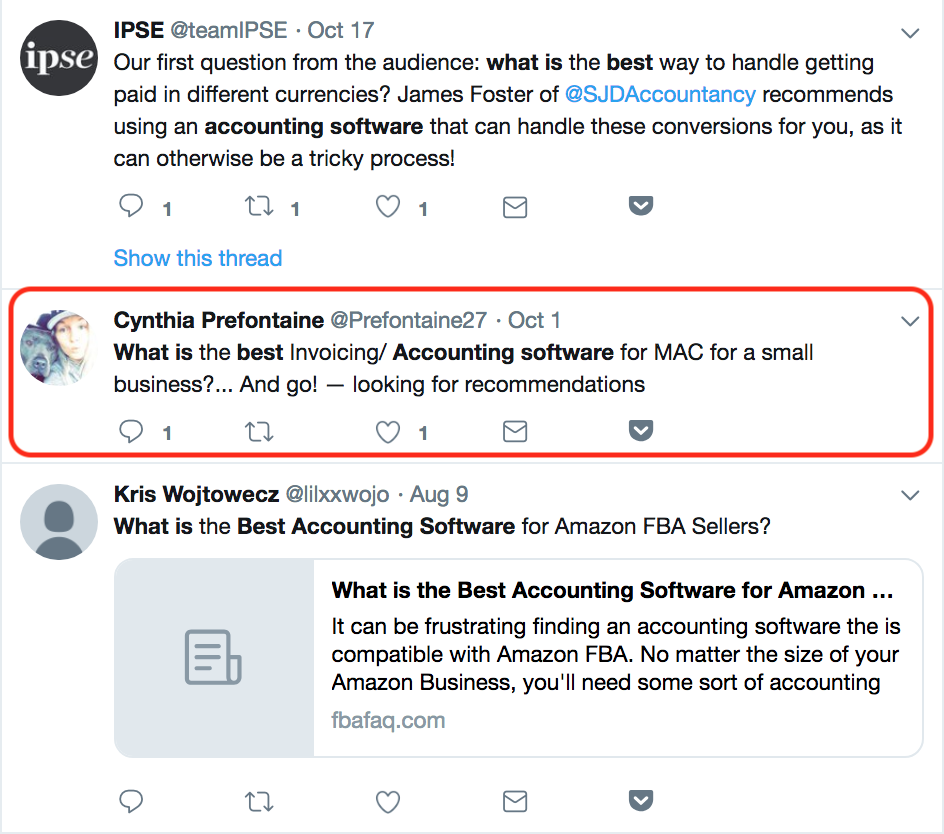Retweet Cynthia Prefontaine's tweet
944x834 pixels.
click(260, 431)
